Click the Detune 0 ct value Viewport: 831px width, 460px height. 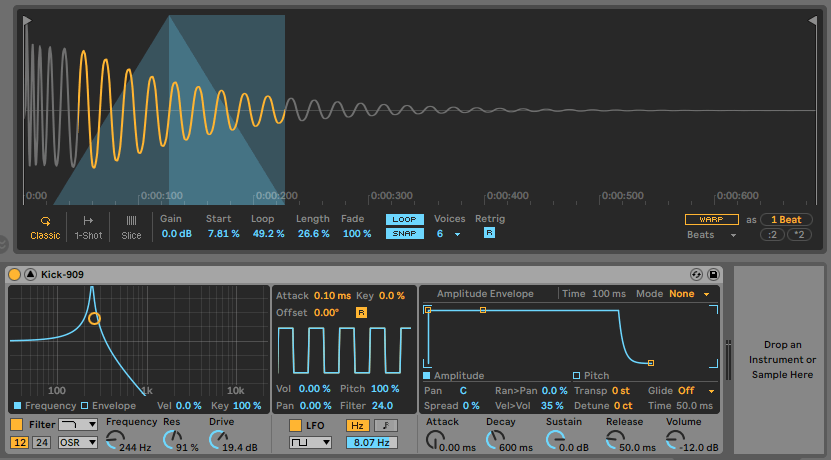click(x=623, y=406)
